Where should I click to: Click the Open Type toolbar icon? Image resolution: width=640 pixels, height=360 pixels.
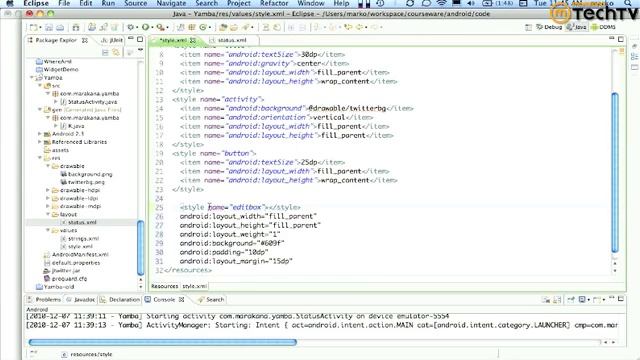point(223,27)
